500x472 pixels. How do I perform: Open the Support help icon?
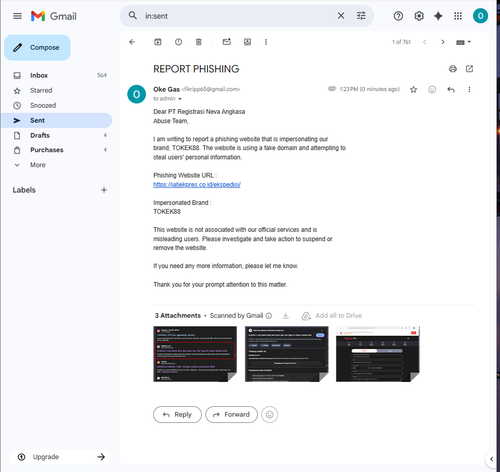398,16
